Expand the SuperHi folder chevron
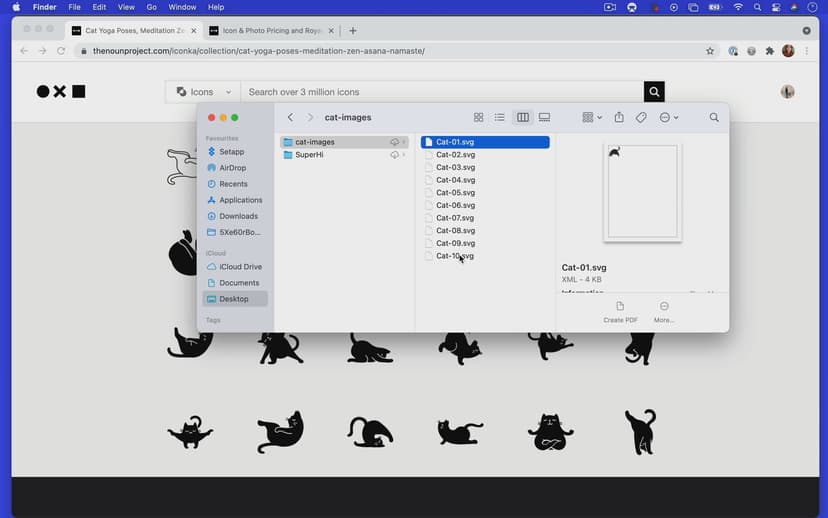 pos(404,155)
